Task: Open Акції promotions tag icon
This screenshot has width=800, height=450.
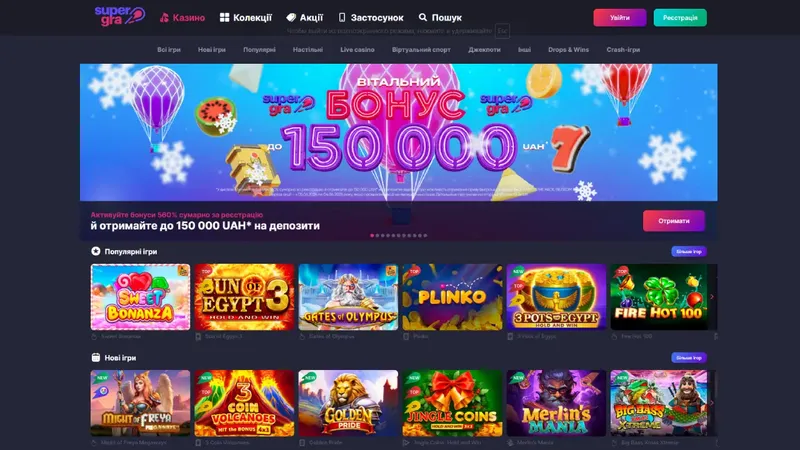Action: [291, 17]
